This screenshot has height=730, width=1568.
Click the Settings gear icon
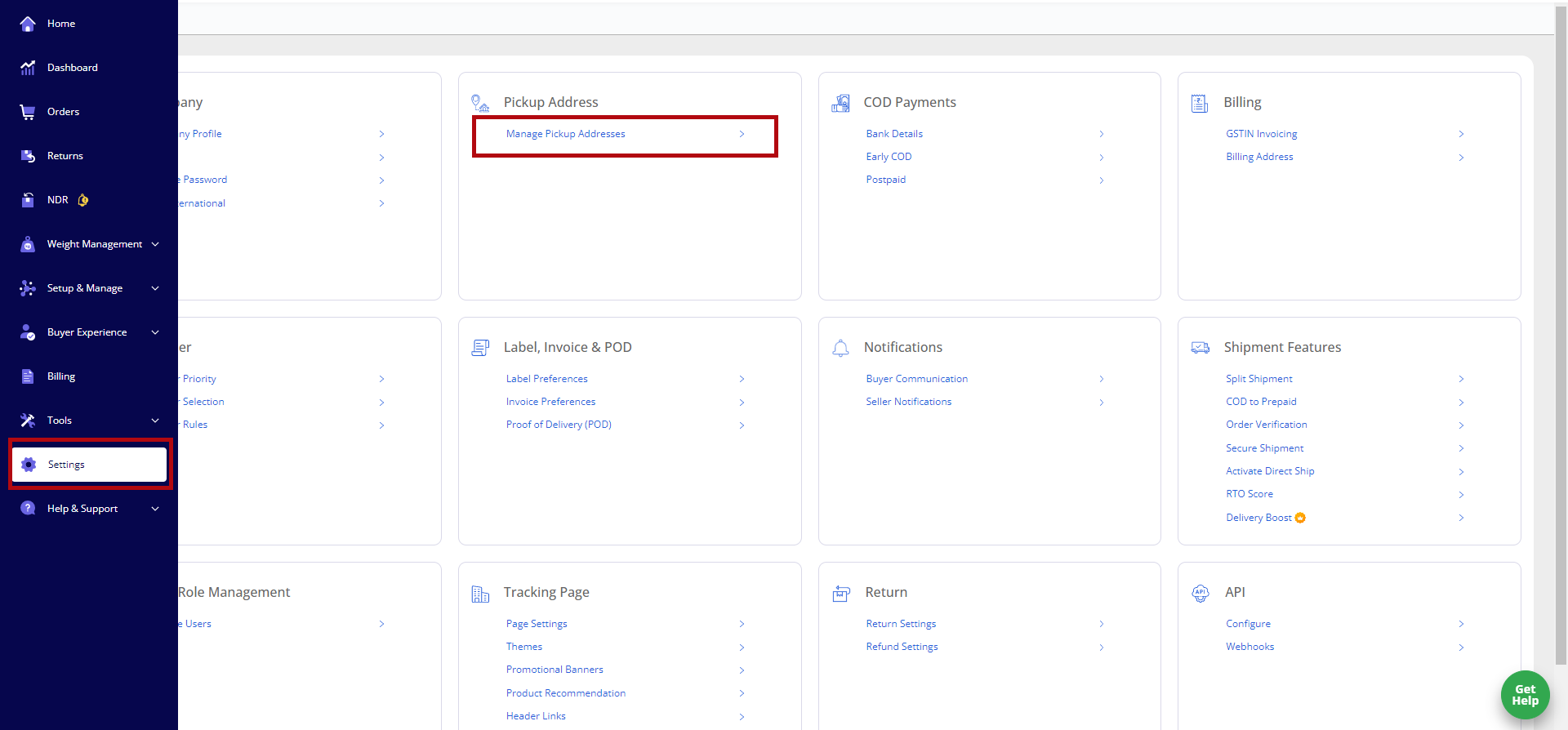[29, 465]
